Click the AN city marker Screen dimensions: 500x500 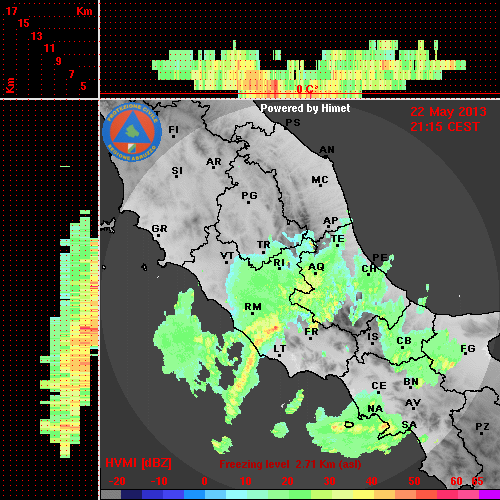pos(327,151)
